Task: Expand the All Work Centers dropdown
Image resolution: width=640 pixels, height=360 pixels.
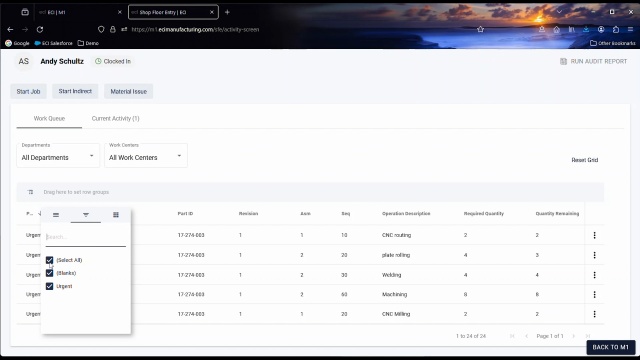Action: pyautogui.click(x=146, y=156)
